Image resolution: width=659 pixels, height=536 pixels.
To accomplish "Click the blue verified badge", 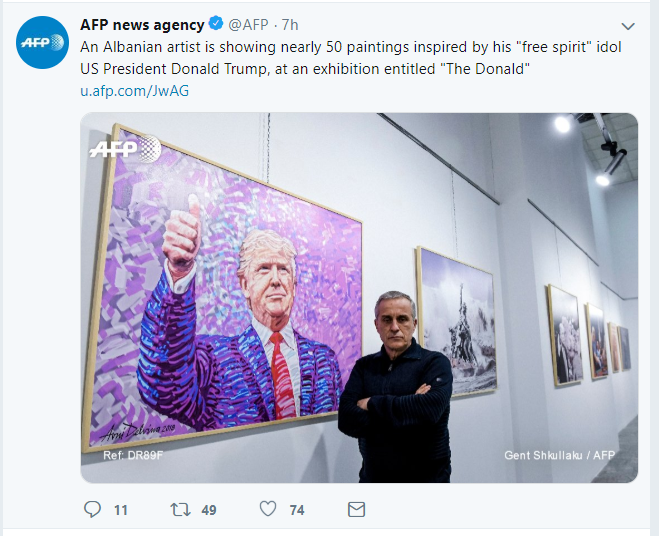I will pos(215,25).
